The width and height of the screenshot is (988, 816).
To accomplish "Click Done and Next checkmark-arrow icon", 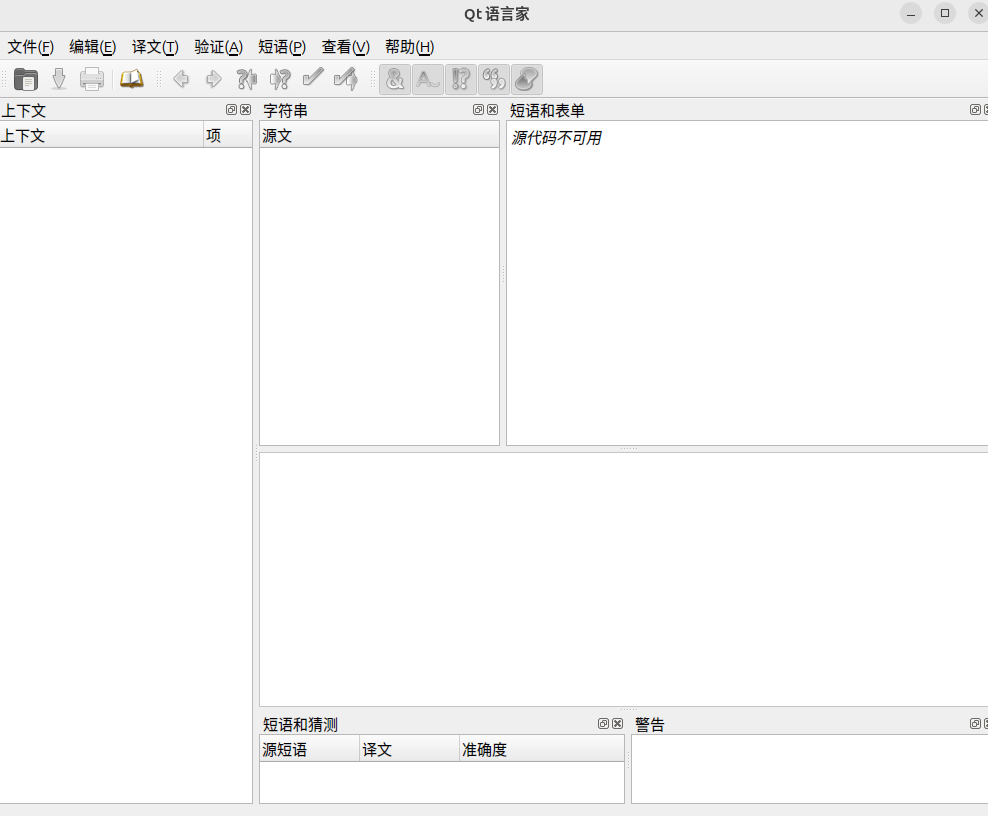I will 346,79.
